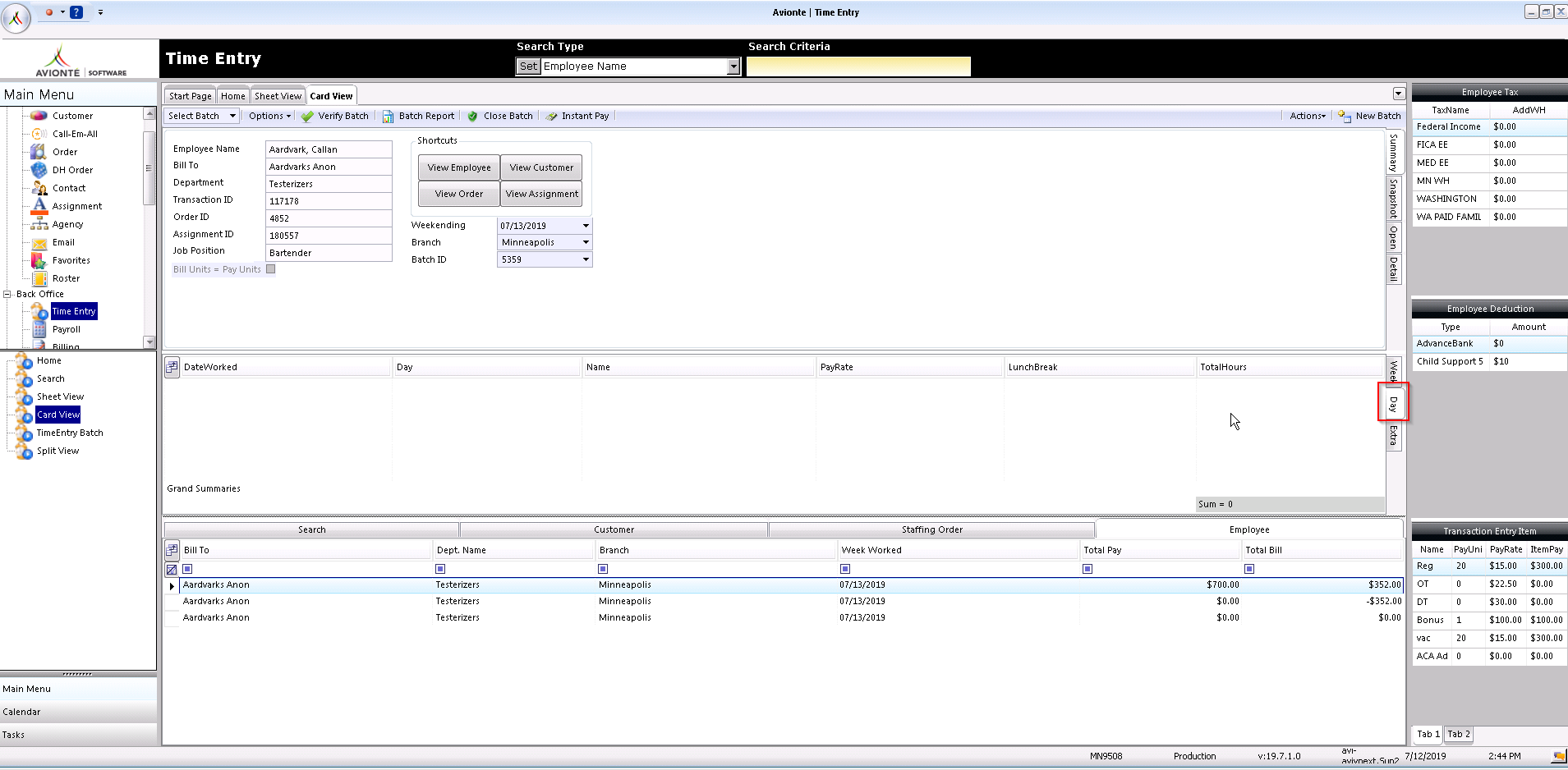Switch to the Staffing Order tab
1568x770 pixels.
click(x=931, y=530)
